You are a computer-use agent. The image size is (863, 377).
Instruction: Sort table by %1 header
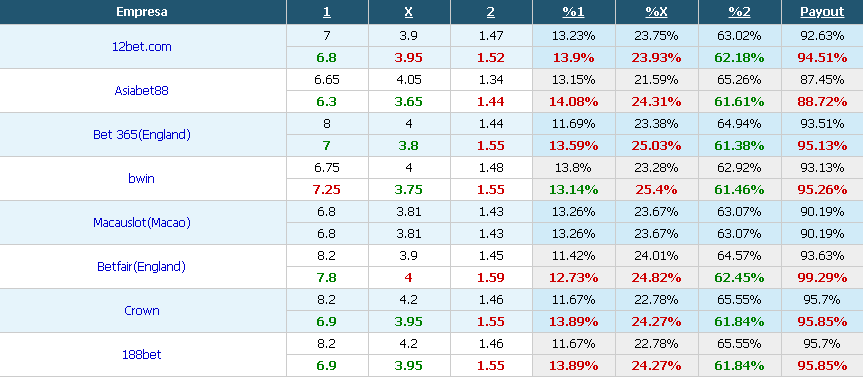[x=573, y=12]
